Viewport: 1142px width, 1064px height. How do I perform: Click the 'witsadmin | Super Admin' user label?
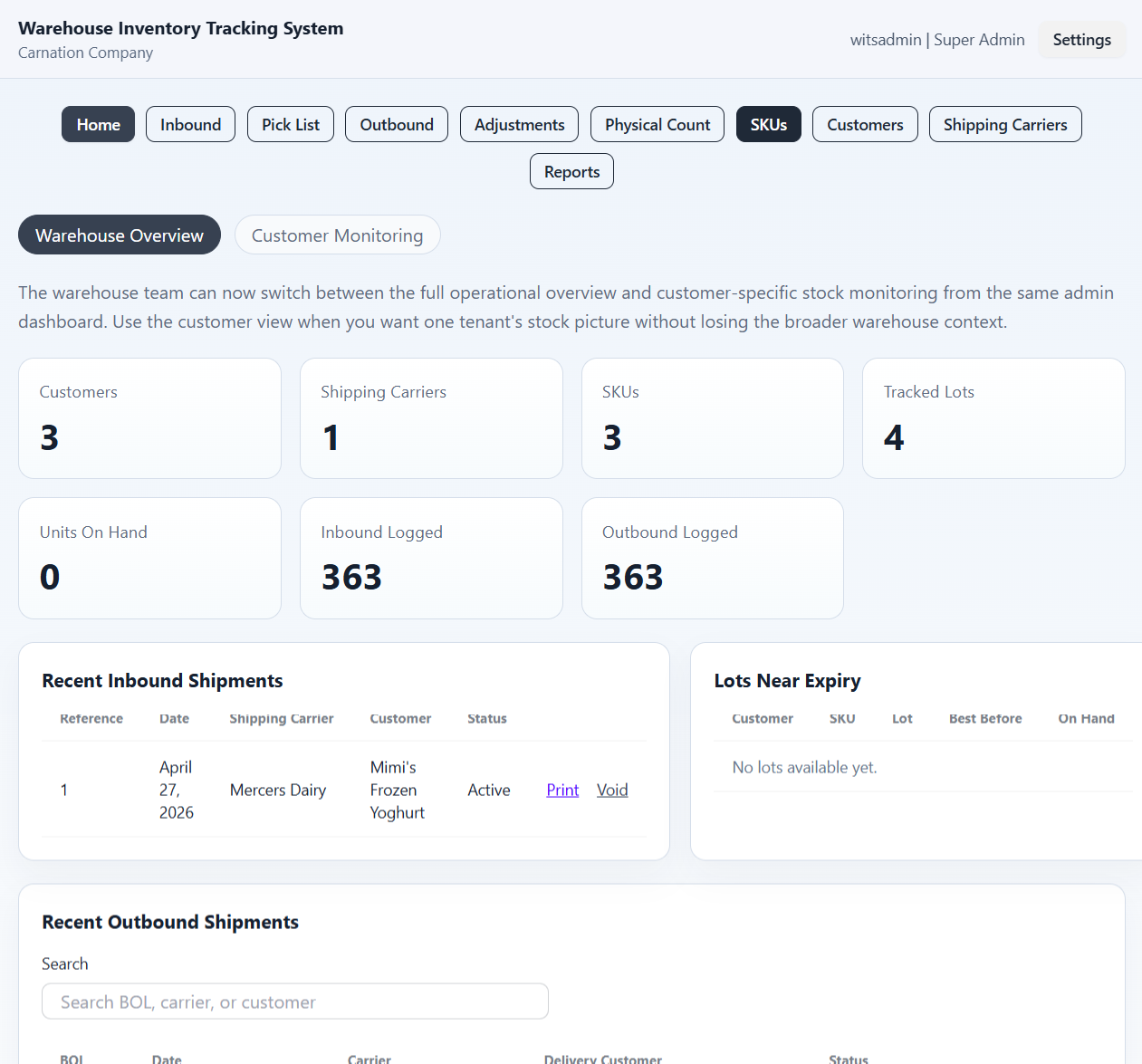937,40
